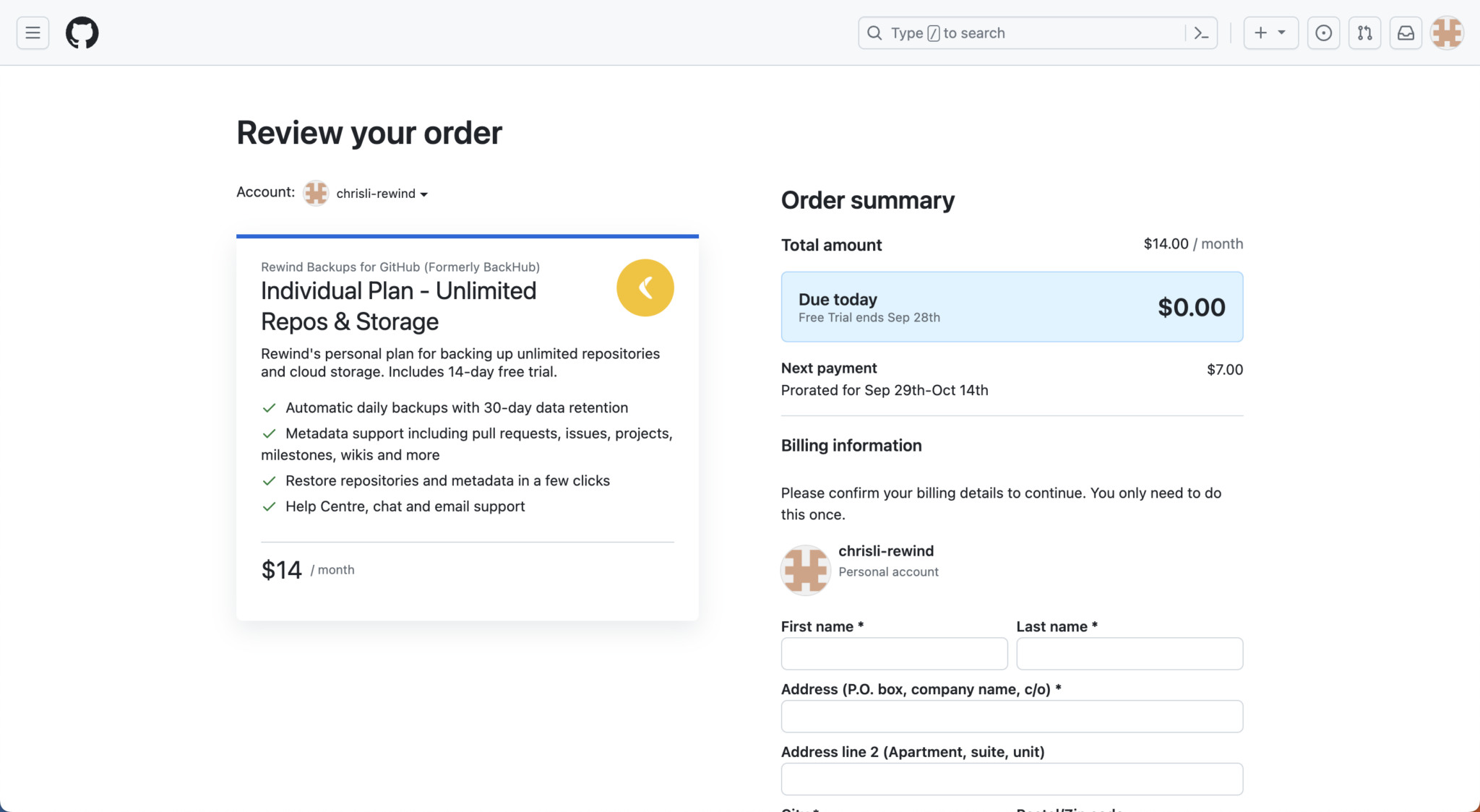Image resolution: width=1480 pixels, height=812 pixels.
Task: Focus the Address line 2 field
Action: click(x=1012, y=779)
